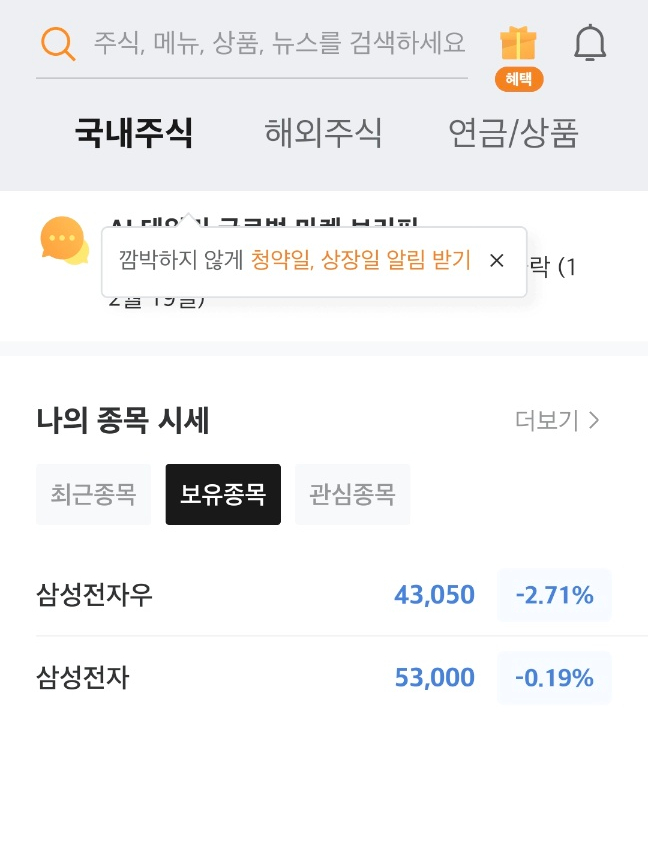Select the 관심종목 filter
The image size is (648, 853).
point(352,494)
